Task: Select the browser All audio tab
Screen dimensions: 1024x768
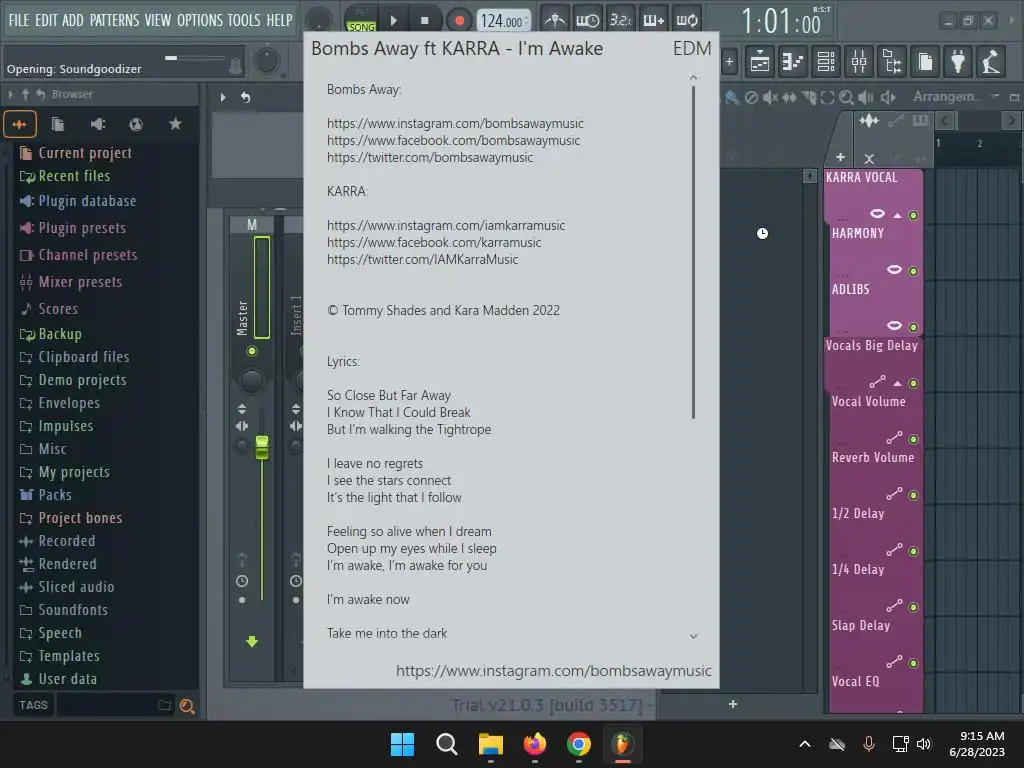Action: pyautogui.click(x=20, y=124)
